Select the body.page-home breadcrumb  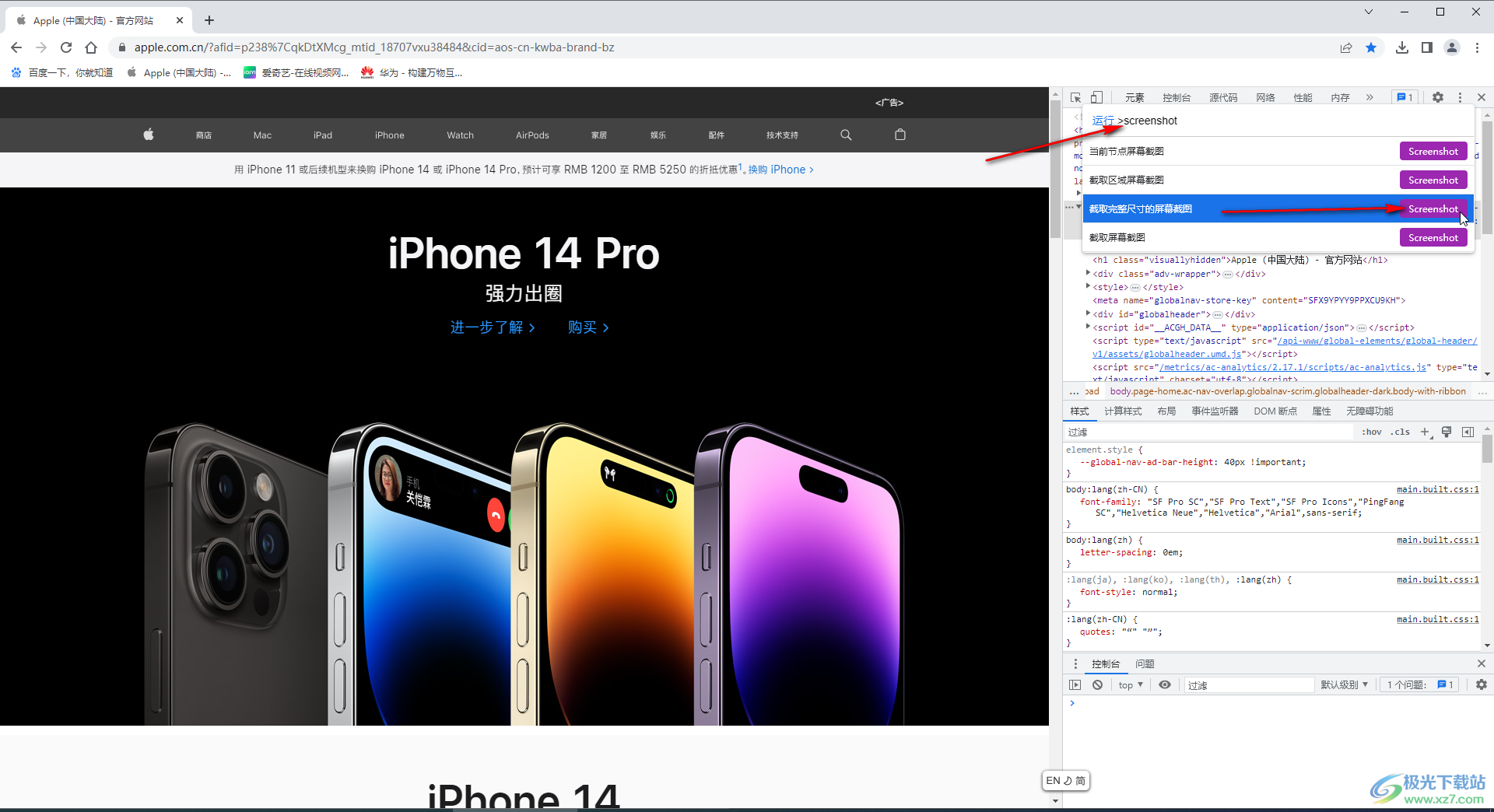[x=1288, y=391]
